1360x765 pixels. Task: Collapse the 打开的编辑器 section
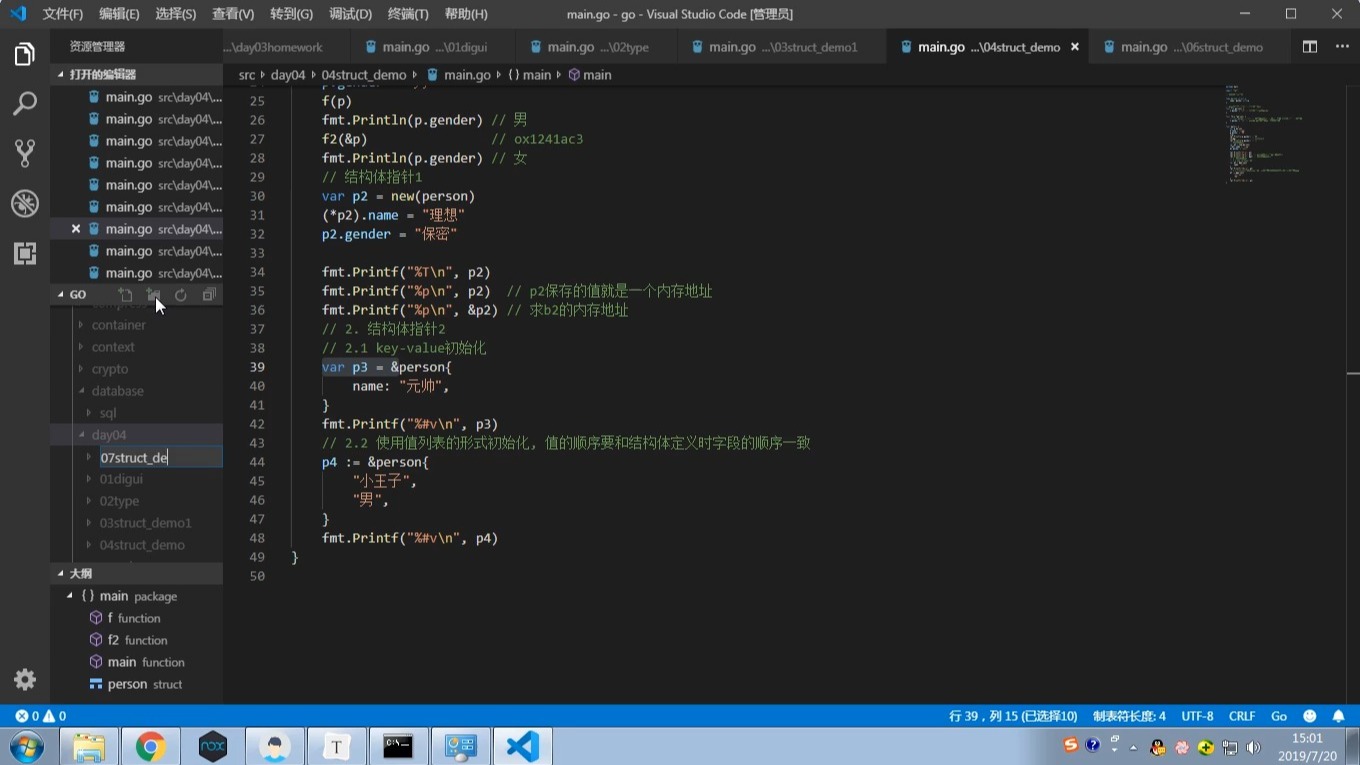pyautogui.click(x=102, y=74)
